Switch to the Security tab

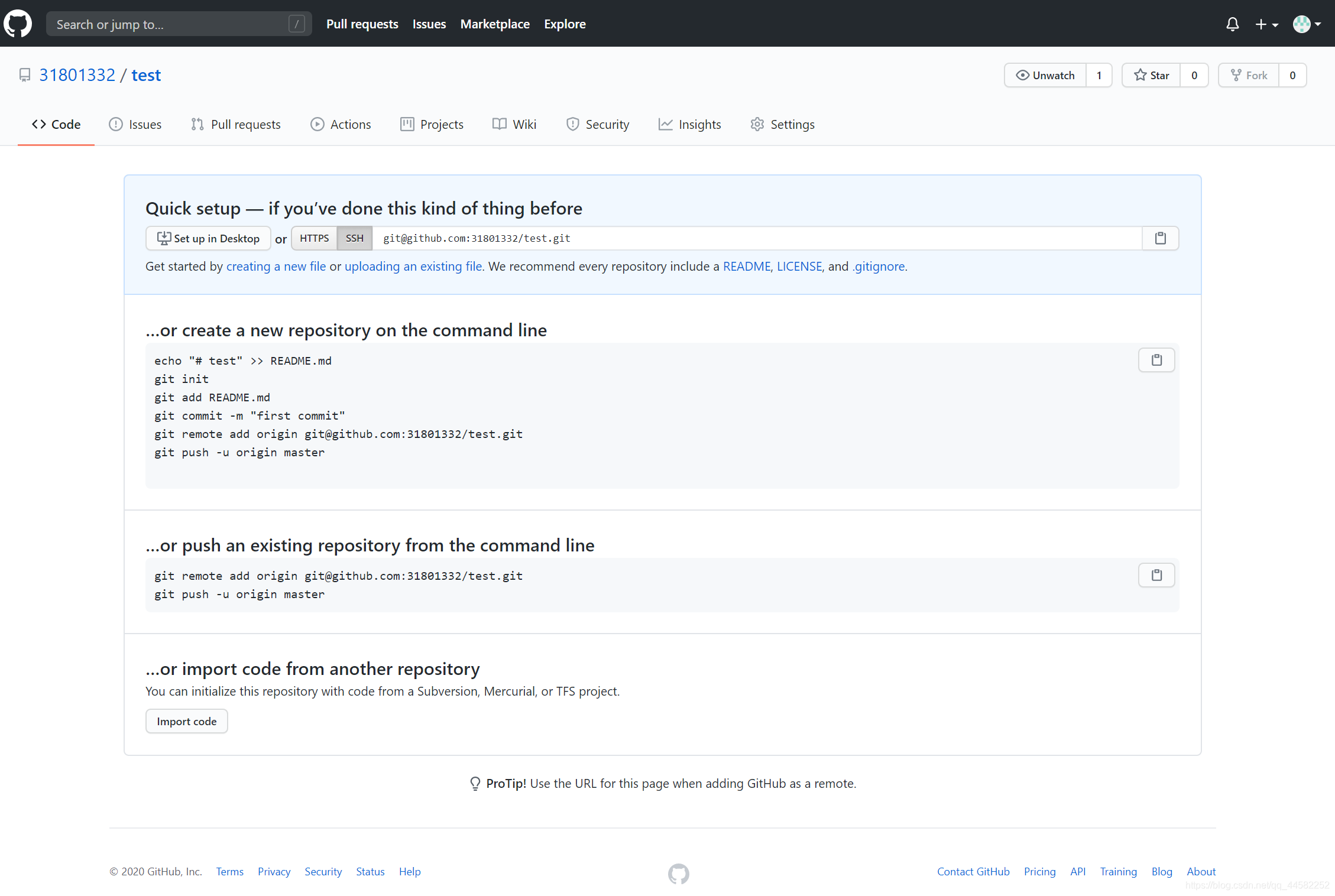tap(597, 124)
